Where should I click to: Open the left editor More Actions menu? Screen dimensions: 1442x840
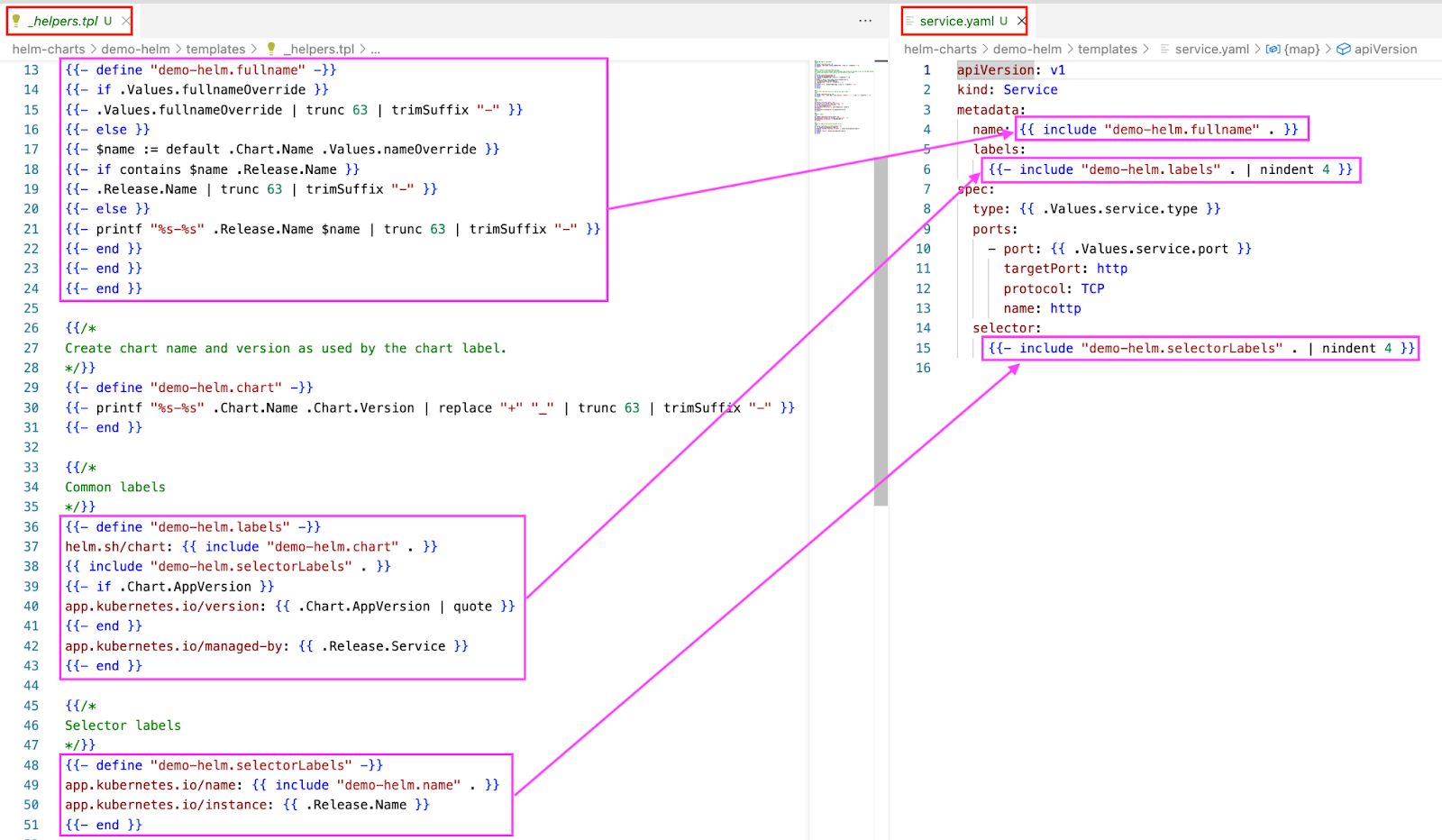pos(865,21)
